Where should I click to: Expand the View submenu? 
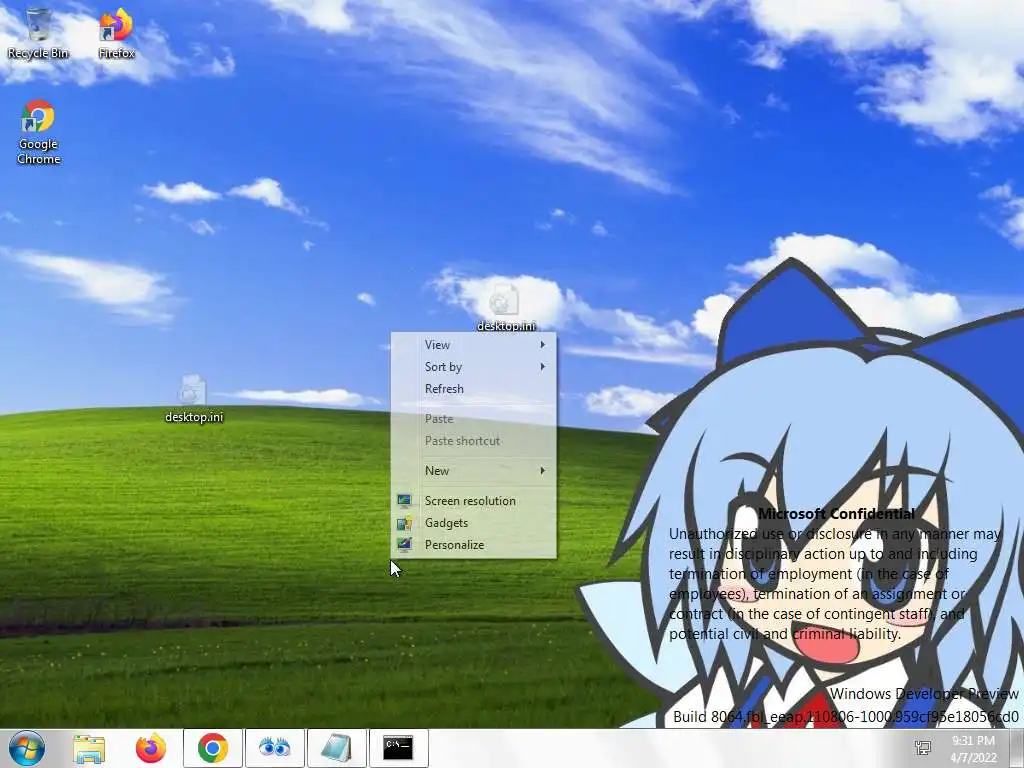473,345
